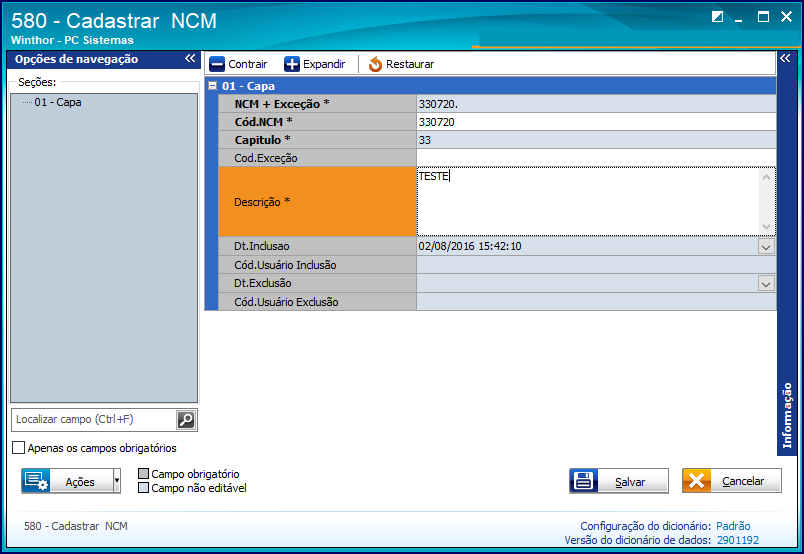Image resolution: width=804 pixels, height=554 pixels.
Task: Click the Capitulo value 33
Action: (x=596, y=140)
